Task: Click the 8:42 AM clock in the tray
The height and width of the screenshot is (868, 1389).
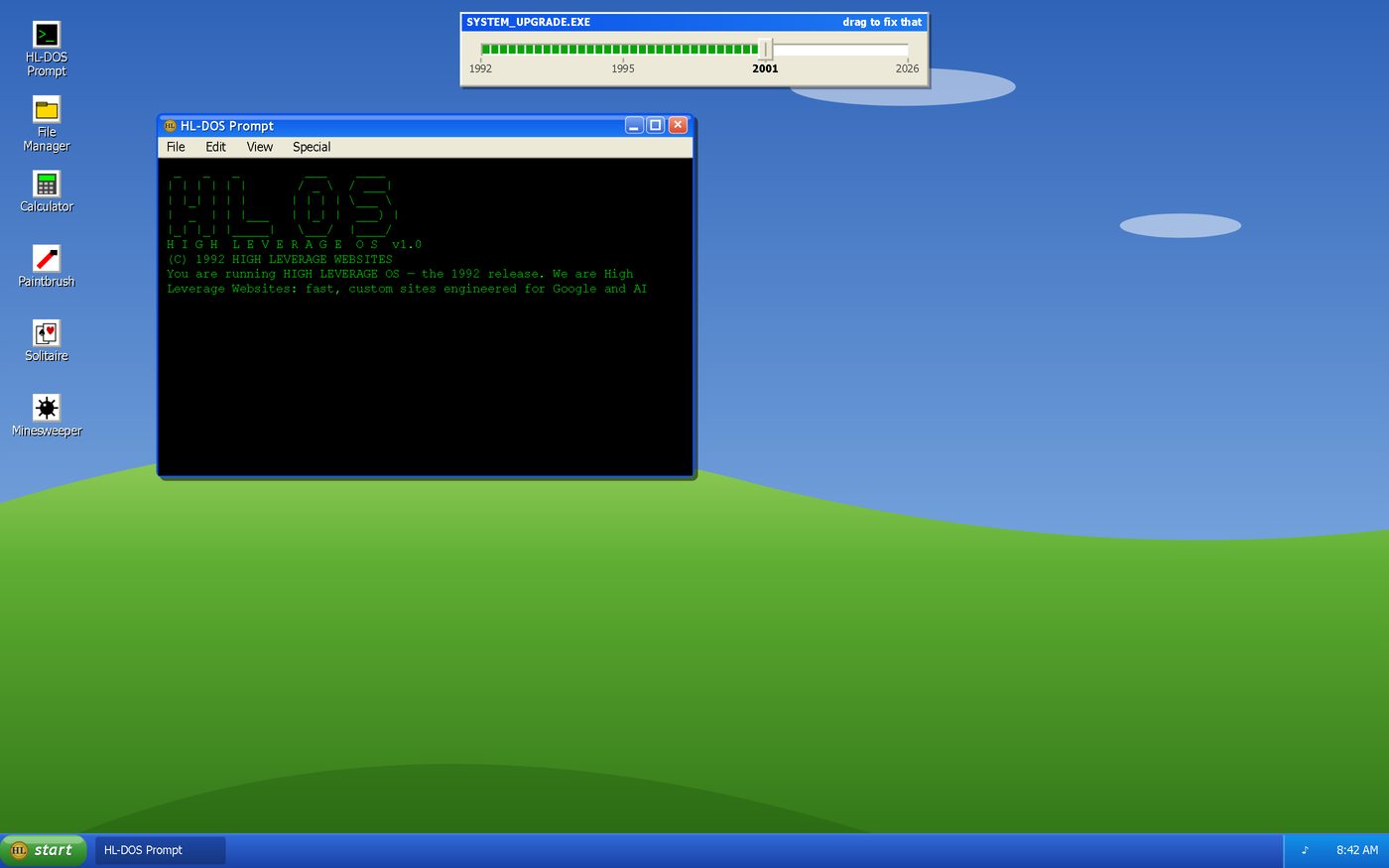Action: point(1356,850)
